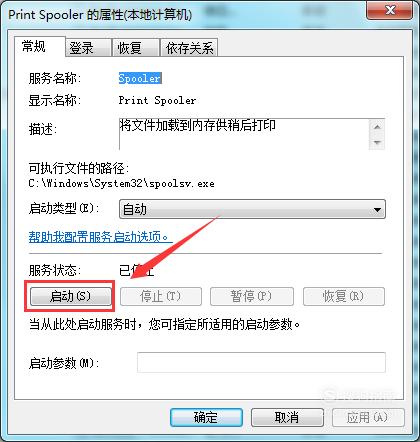The image size is (420, 442).
Task: Select the 依存关系 tab
Action: click(189, 48)
